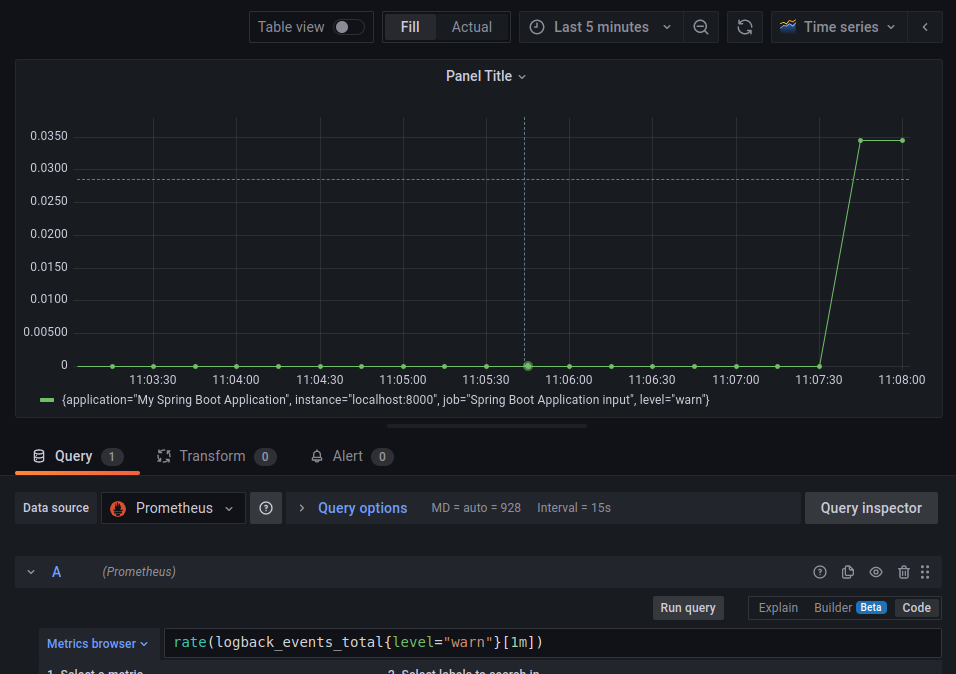This screenshot has width=956, height=674.
Task: Click the green legend color swatch
Action: (46, 399)
